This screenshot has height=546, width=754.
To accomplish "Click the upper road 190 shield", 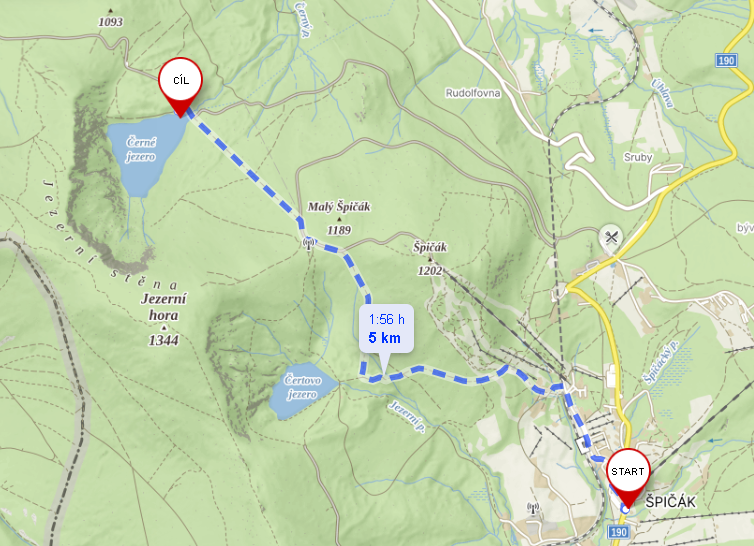I will click(x=726, y=60).
